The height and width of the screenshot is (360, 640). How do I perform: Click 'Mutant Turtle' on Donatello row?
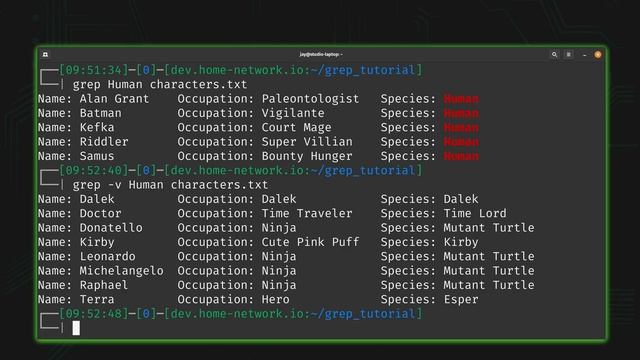tap(489, 228)
